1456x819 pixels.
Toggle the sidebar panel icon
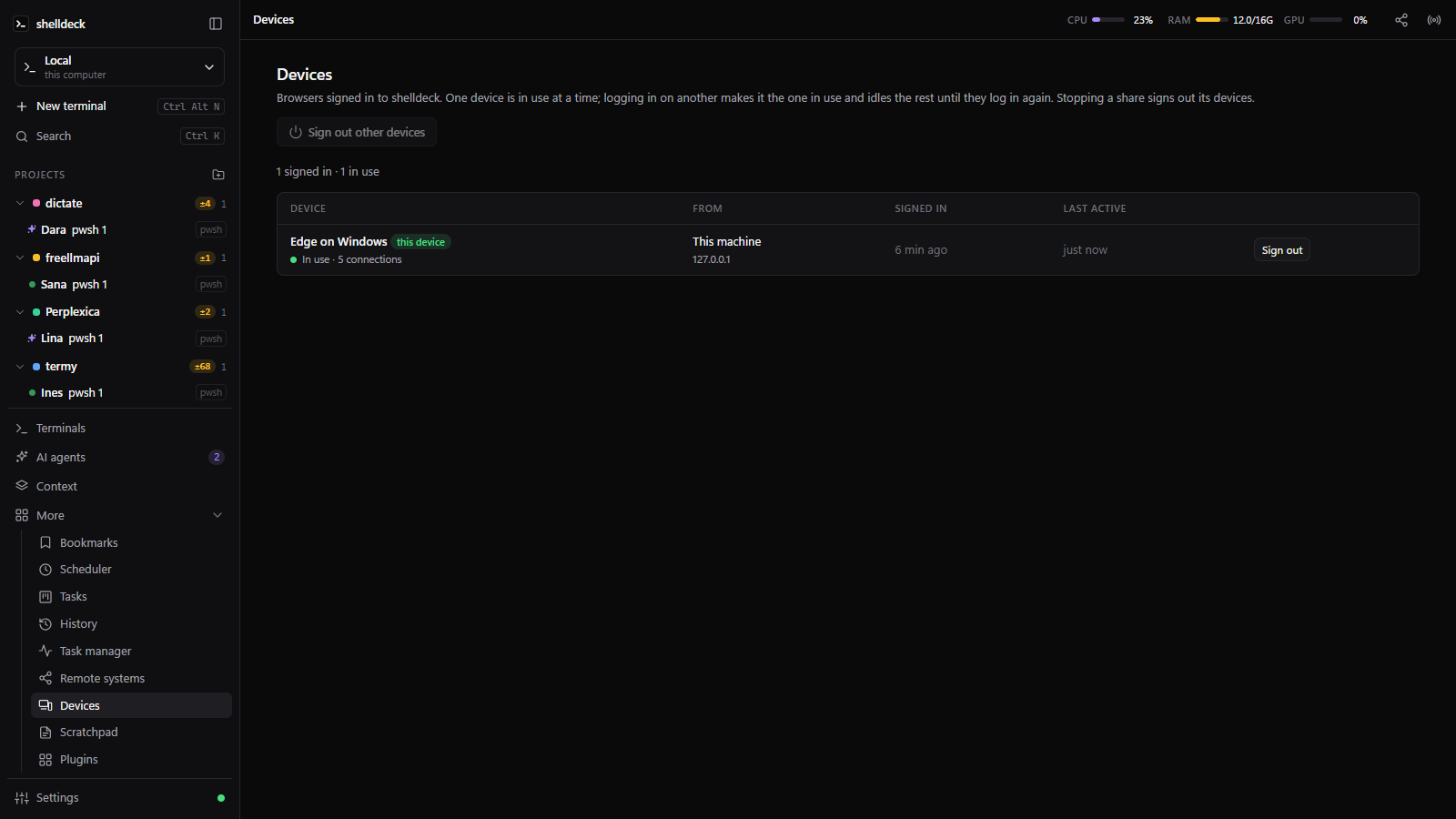point(216,24)
